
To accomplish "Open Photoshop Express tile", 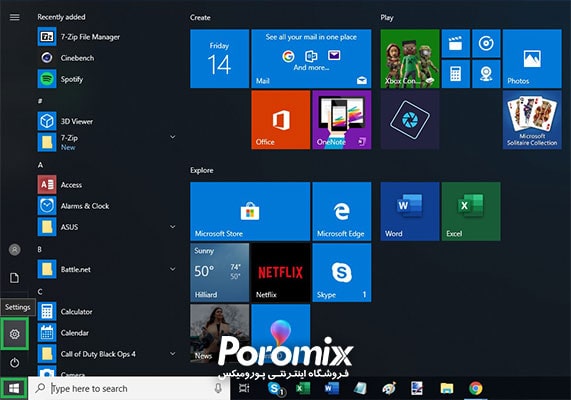I will 410,120.
